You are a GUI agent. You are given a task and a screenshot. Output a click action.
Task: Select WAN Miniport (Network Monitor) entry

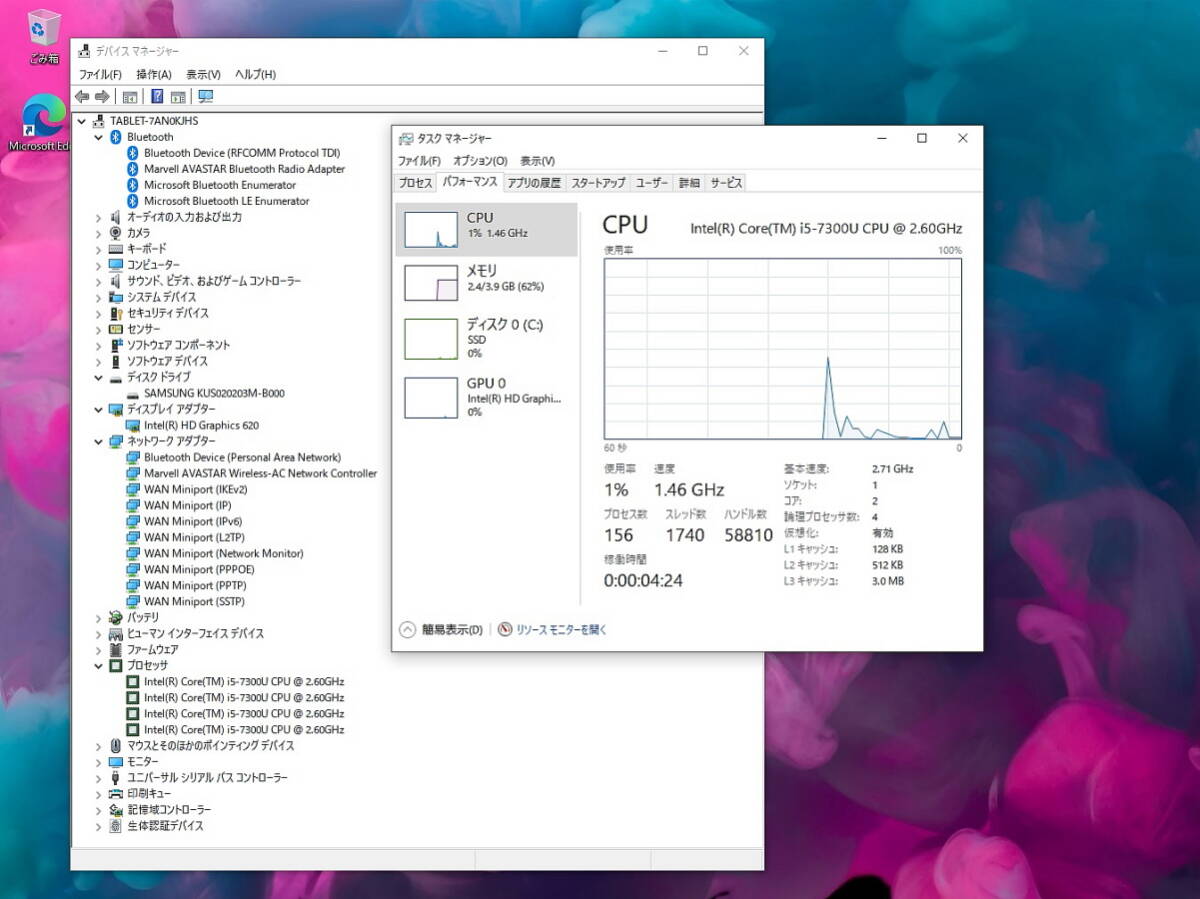pyautogui.click(x=224, y=553)
